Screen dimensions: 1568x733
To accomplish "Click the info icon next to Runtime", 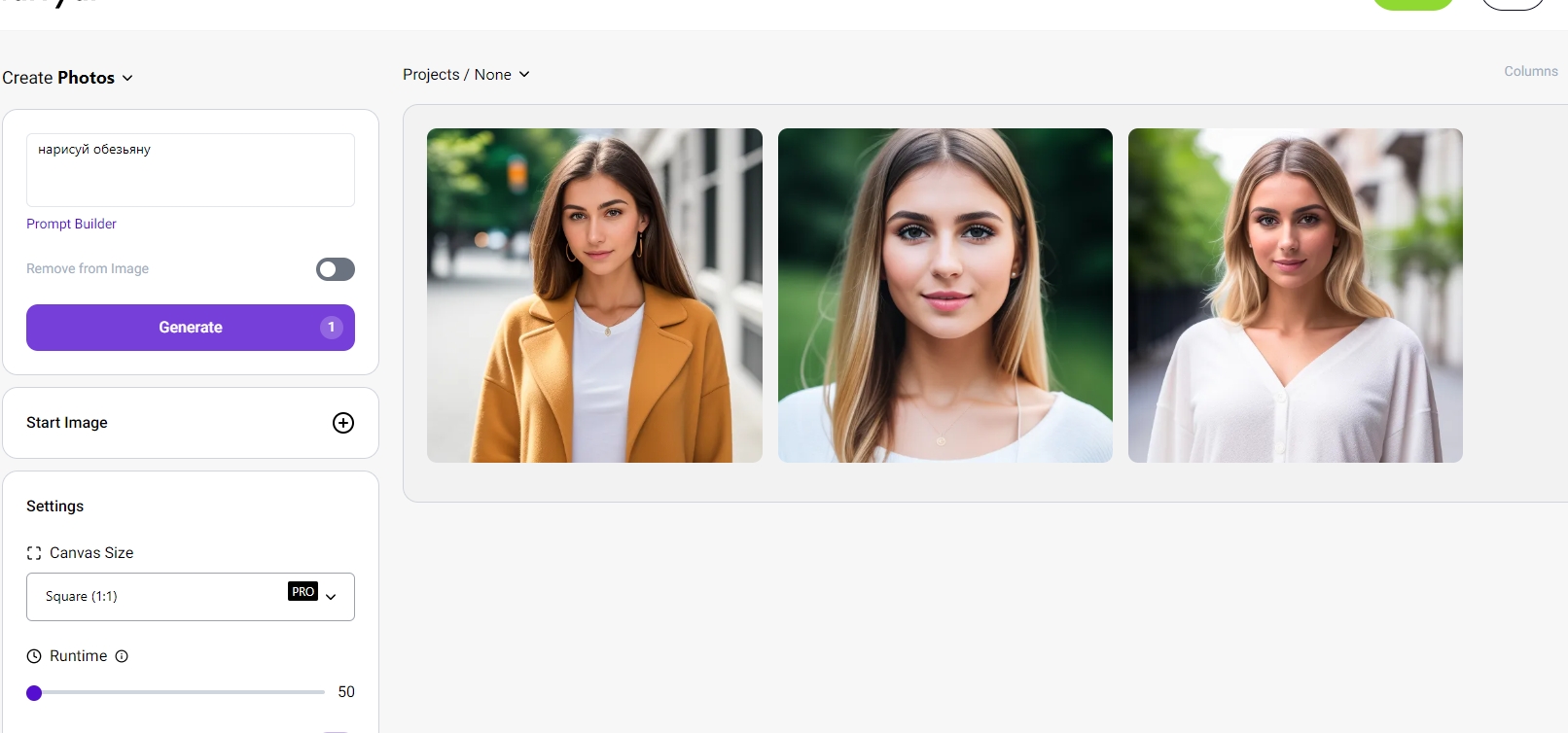I will click(x=122, y=656).
